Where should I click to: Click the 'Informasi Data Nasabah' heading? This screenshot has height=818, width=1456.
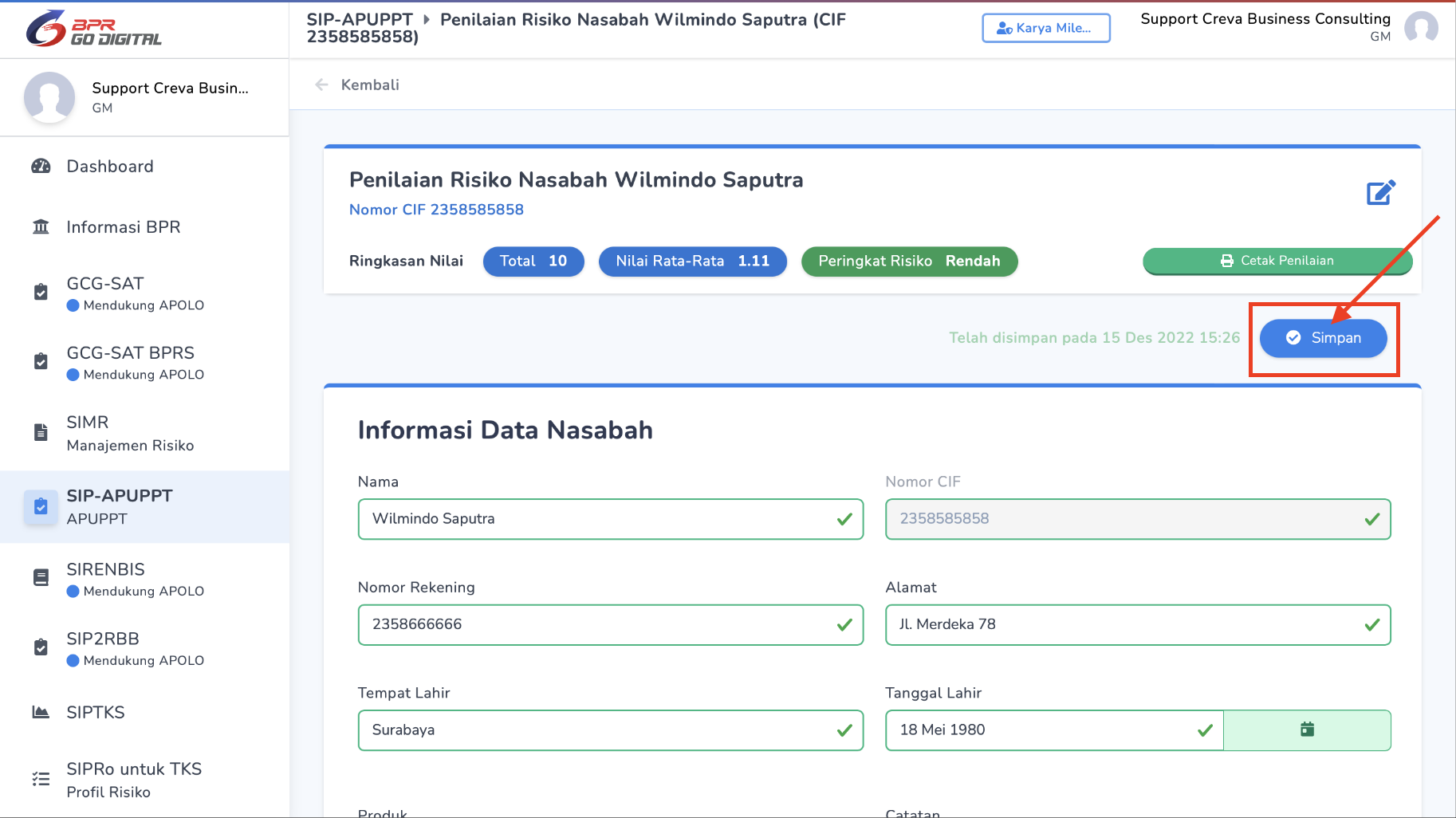pos(506,431)
